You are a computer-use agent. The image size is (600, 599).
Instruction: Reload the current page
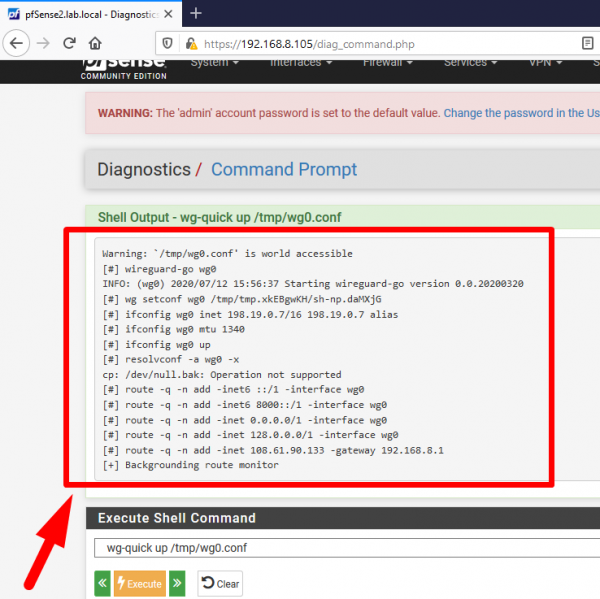pos(69,44)
